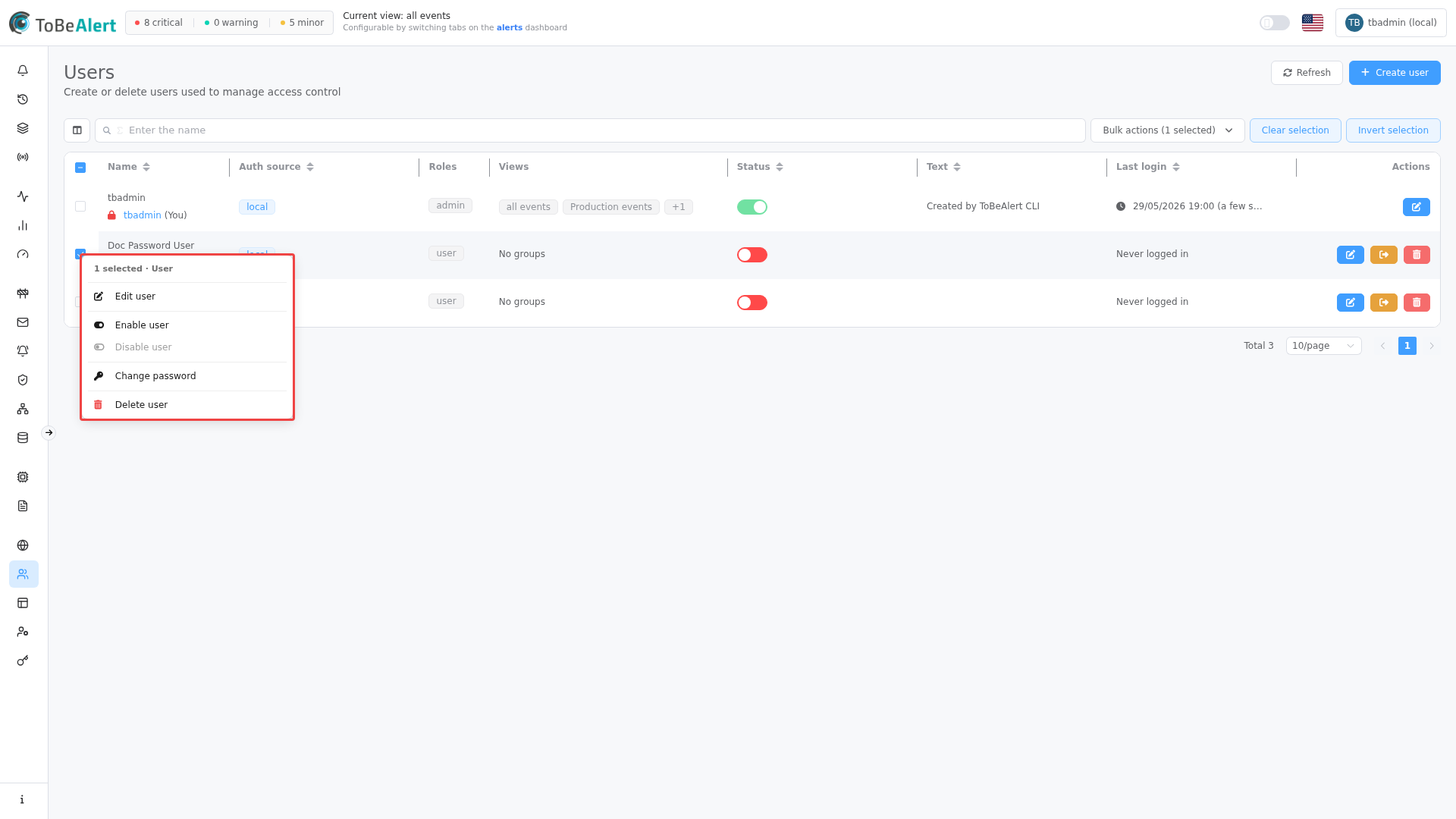Click the Refresh button

1306,73
